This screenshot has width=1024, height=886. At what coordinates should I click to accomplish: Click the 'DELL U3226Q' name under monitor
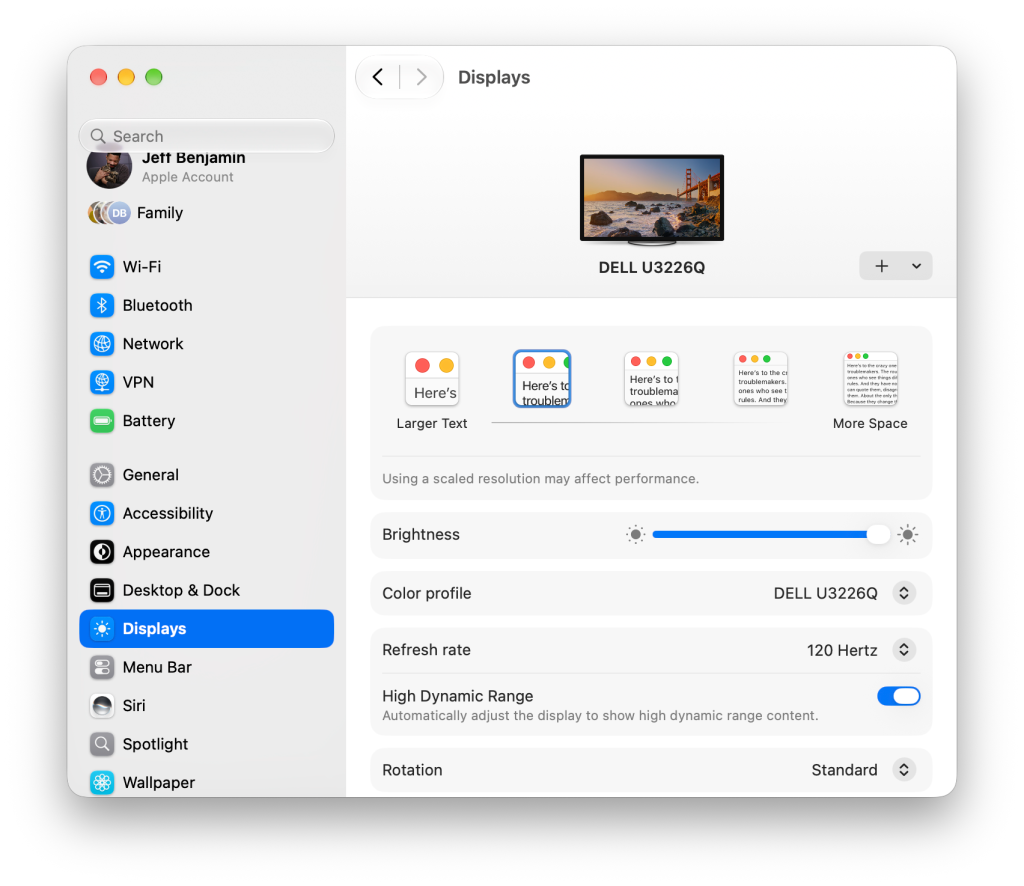(x=652, y=268)
